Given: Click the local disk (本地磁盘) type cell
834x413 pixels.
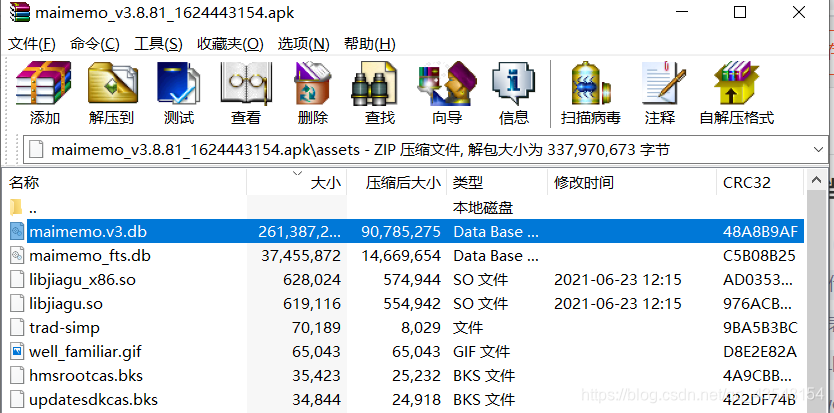Looking at the screenshot, I should (x=482, y=208).
